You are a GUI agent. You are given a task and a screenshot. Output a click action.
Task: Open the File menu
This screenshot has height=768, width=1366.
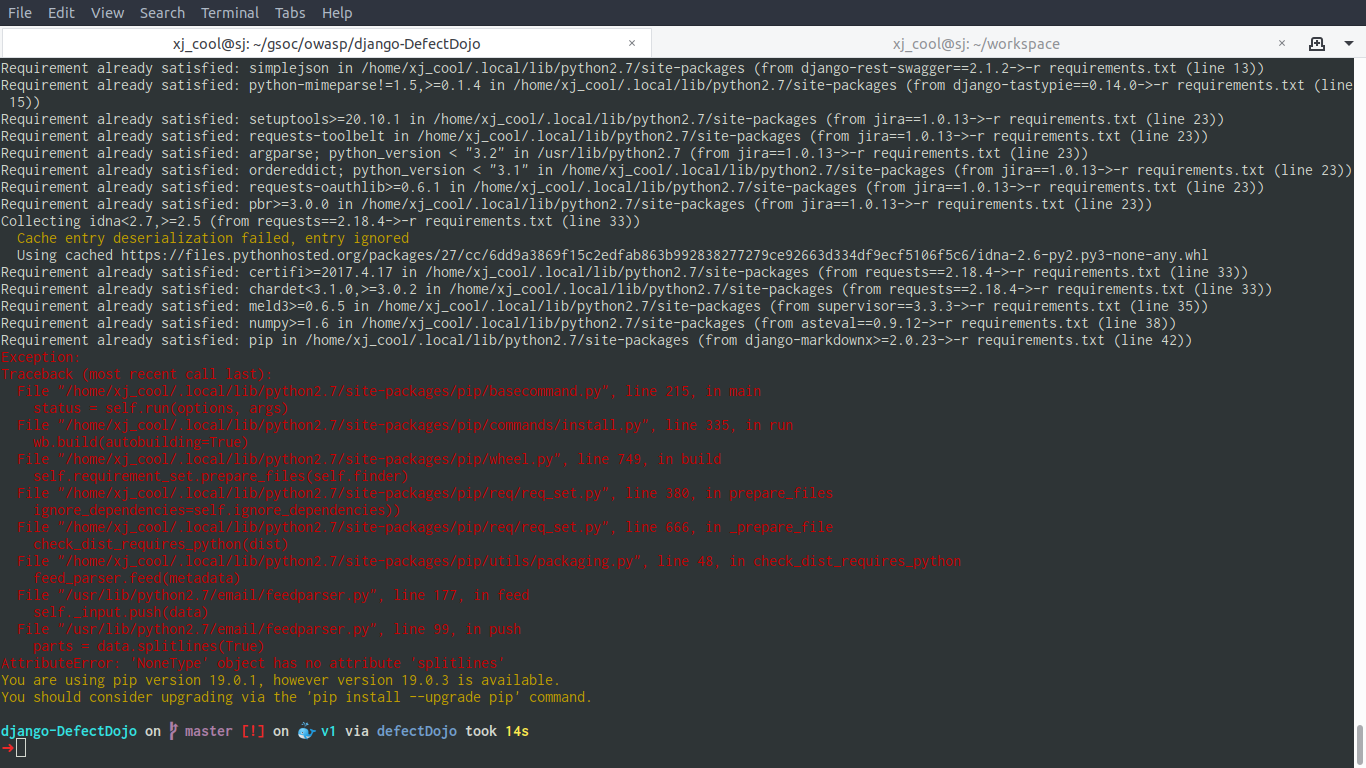point(19,12)
